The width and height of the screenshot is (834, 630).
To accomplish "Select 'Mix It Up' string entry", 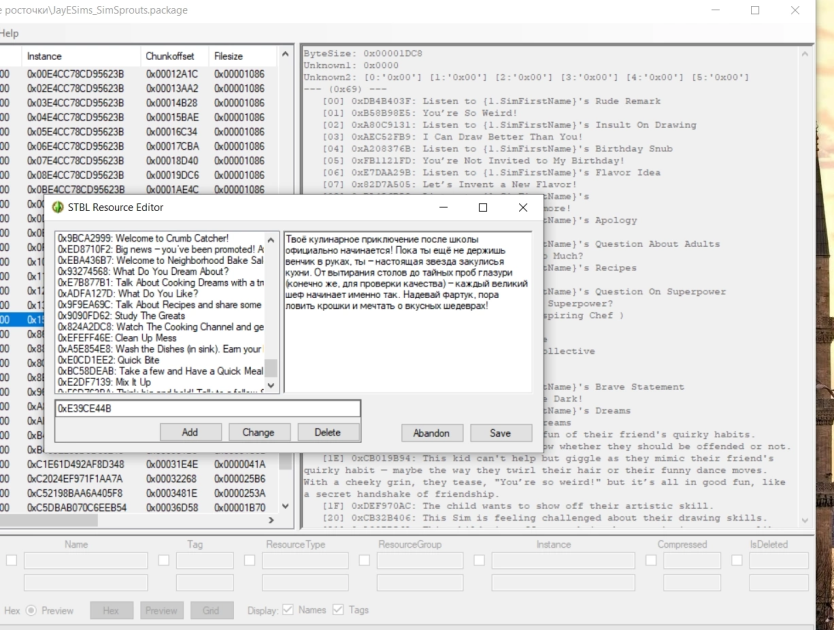I will 161,382.
